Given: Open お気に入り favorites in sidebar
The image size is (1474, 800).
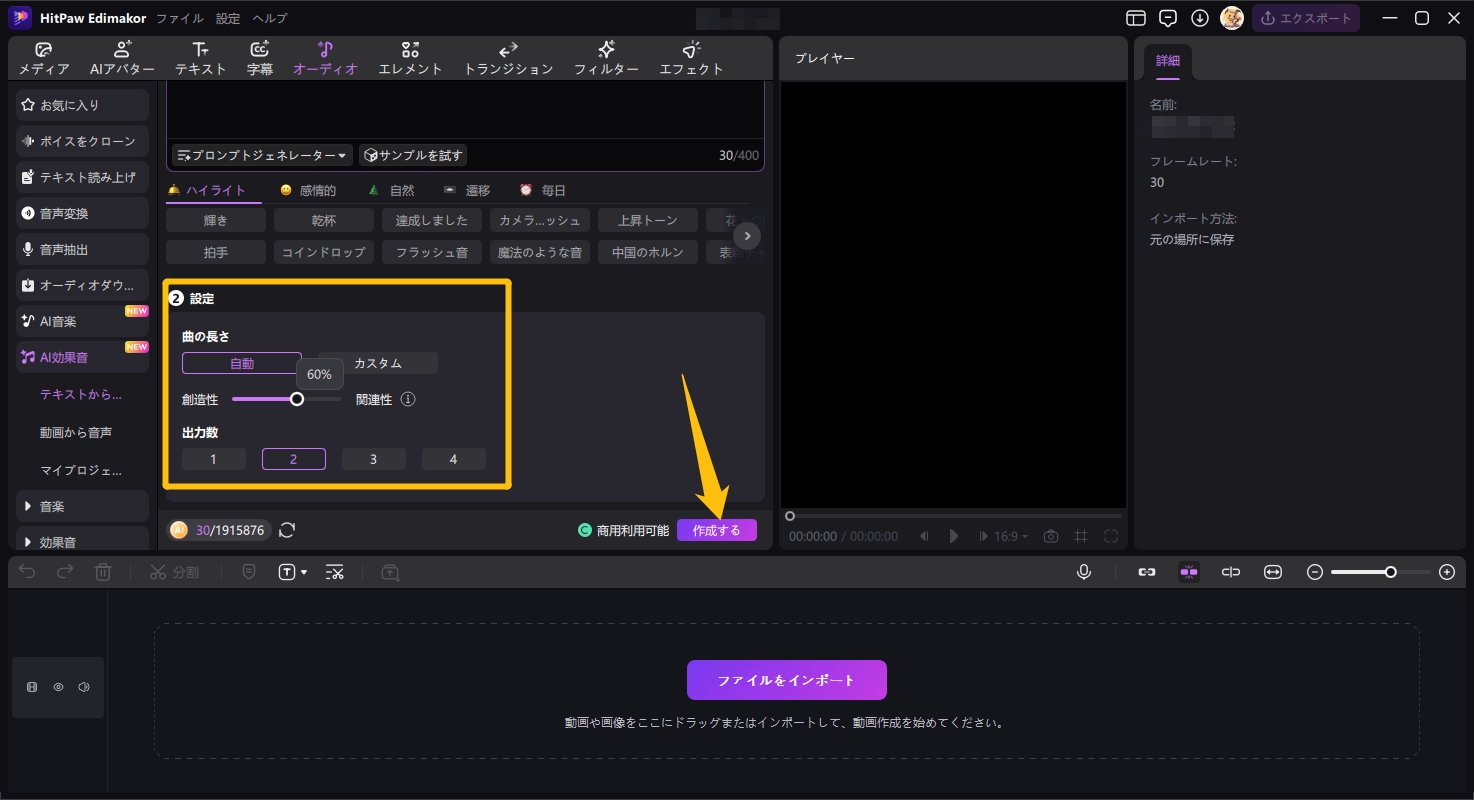Looking at the screenshot, I should tap(82, 105).
